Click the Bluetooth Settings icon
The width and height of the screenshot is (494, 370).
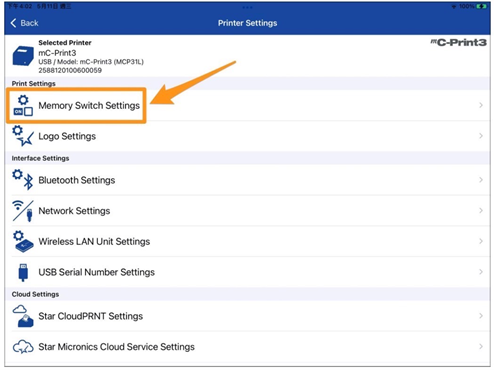click(x=23, y=180)
